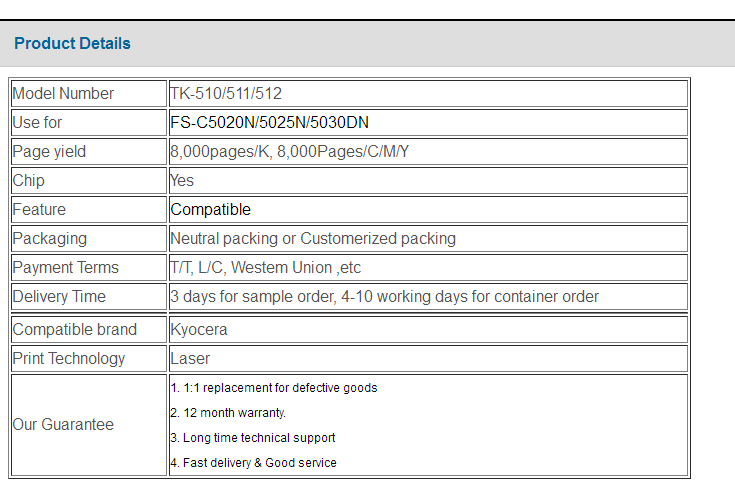Click Neutral packing or Customerized packing text
The width and height of the screenshot is (735, 488).
(x=313, y=239)
